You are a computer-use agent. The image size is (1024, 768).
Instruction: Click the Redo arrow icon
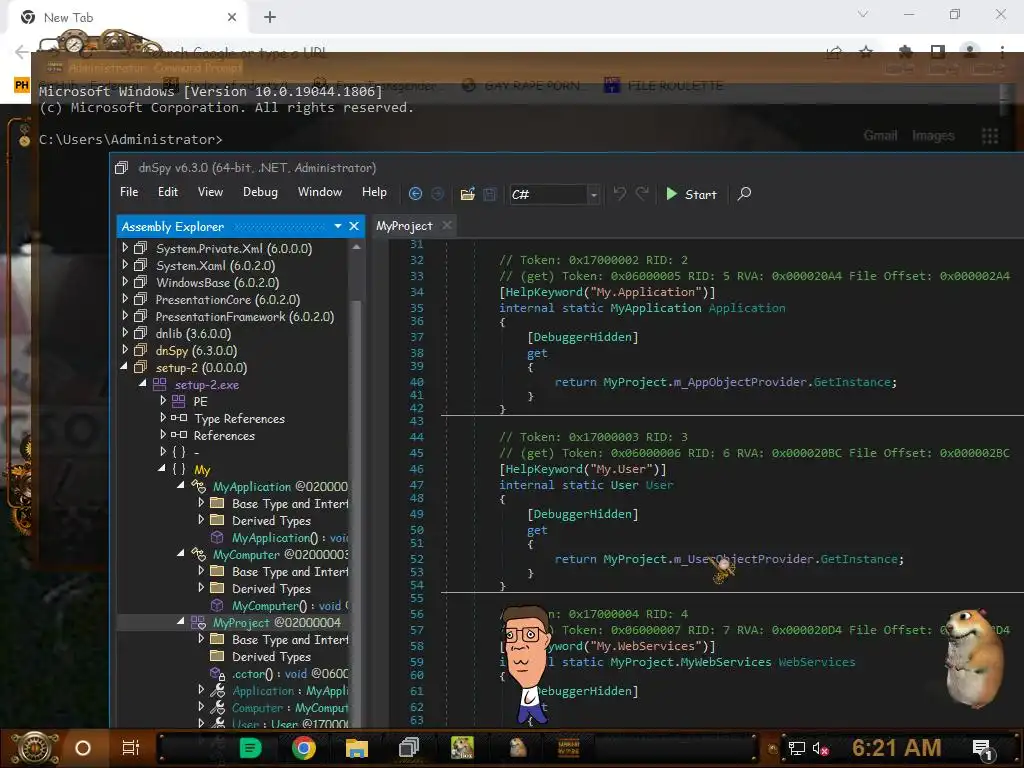tap(643, 193)
